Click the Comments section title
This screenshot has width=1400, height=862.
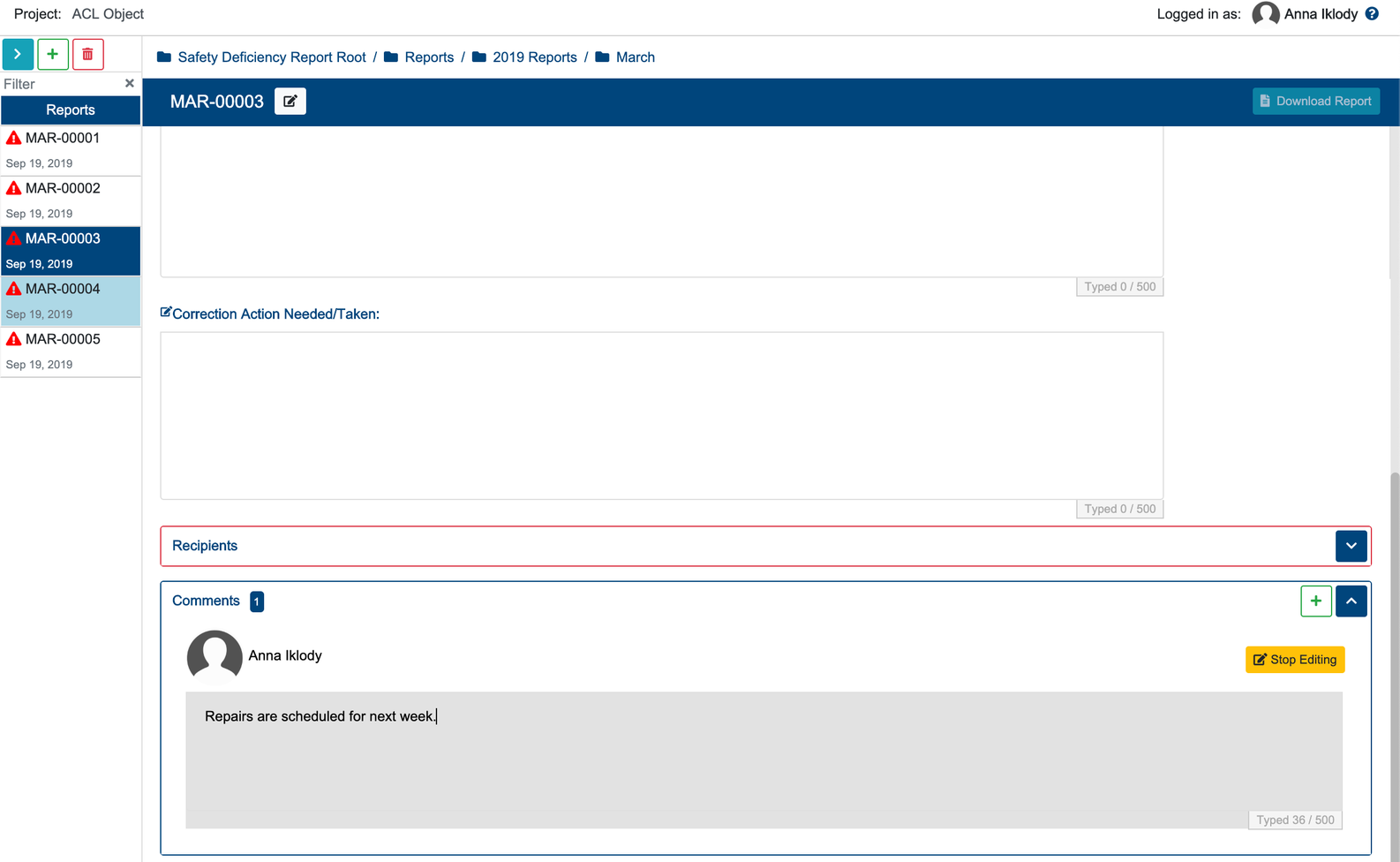[206, 601]
